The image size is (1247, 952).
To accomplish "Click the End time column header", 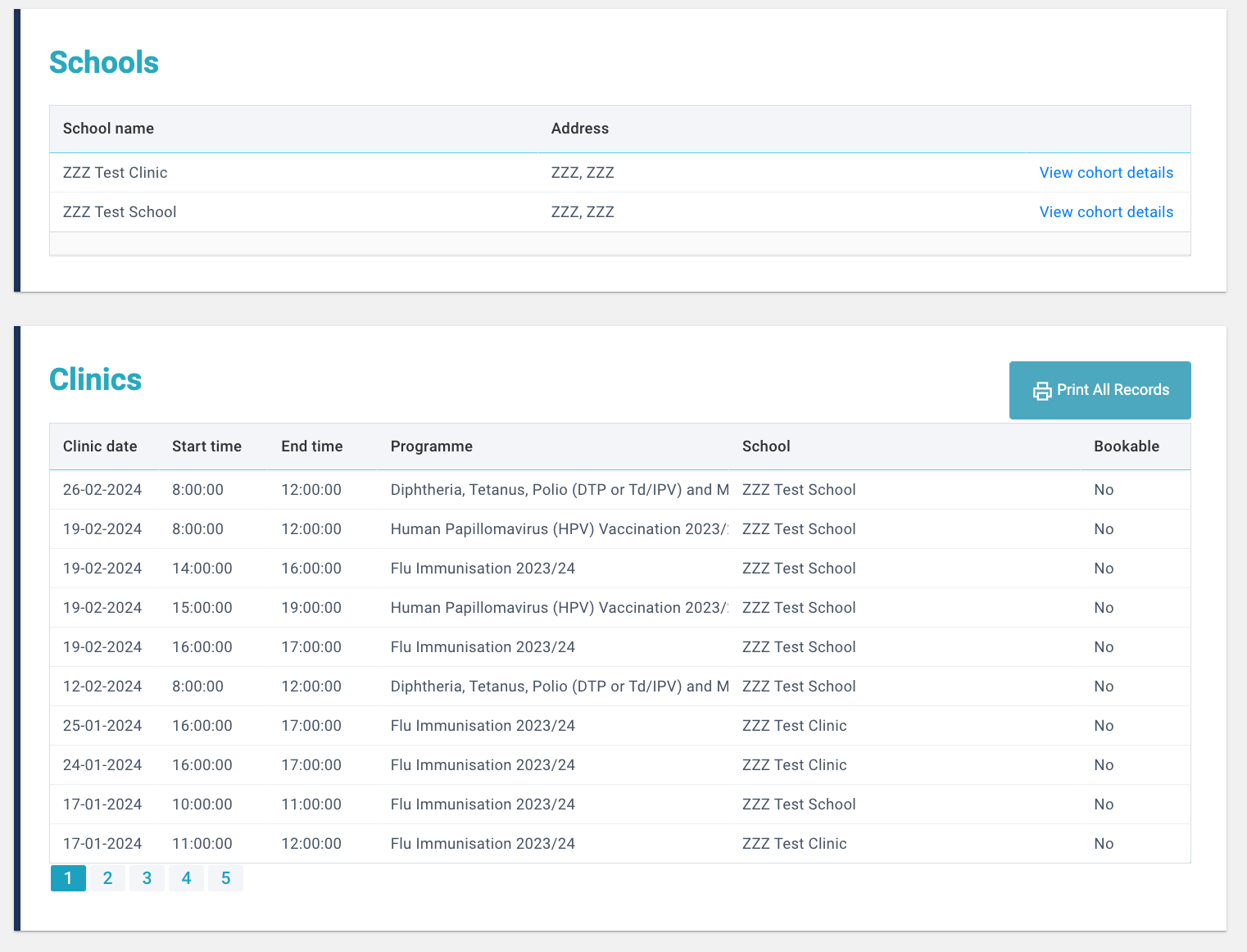I will tap(311, 447).
